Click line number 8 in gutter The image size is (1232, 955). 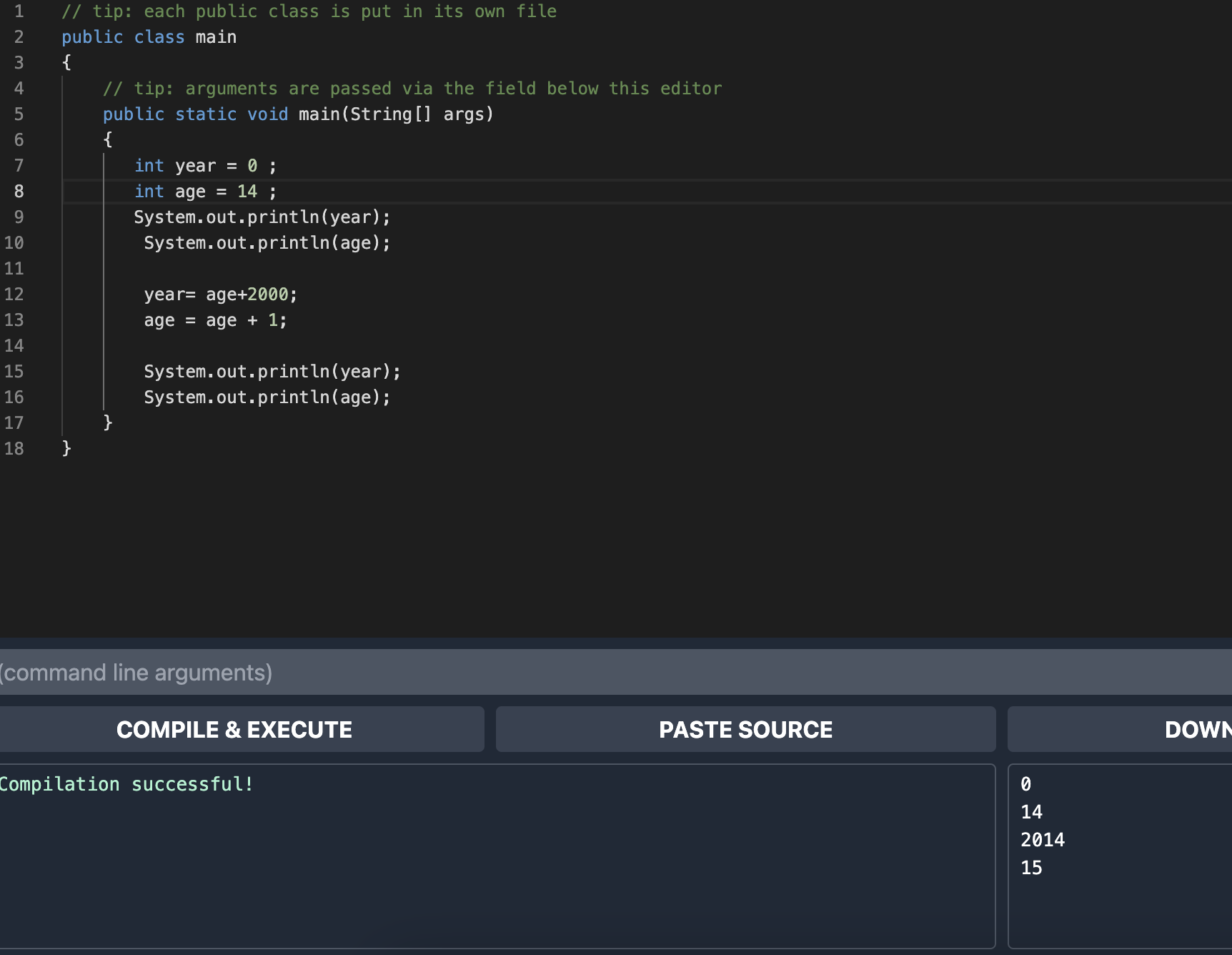(19, 192)
